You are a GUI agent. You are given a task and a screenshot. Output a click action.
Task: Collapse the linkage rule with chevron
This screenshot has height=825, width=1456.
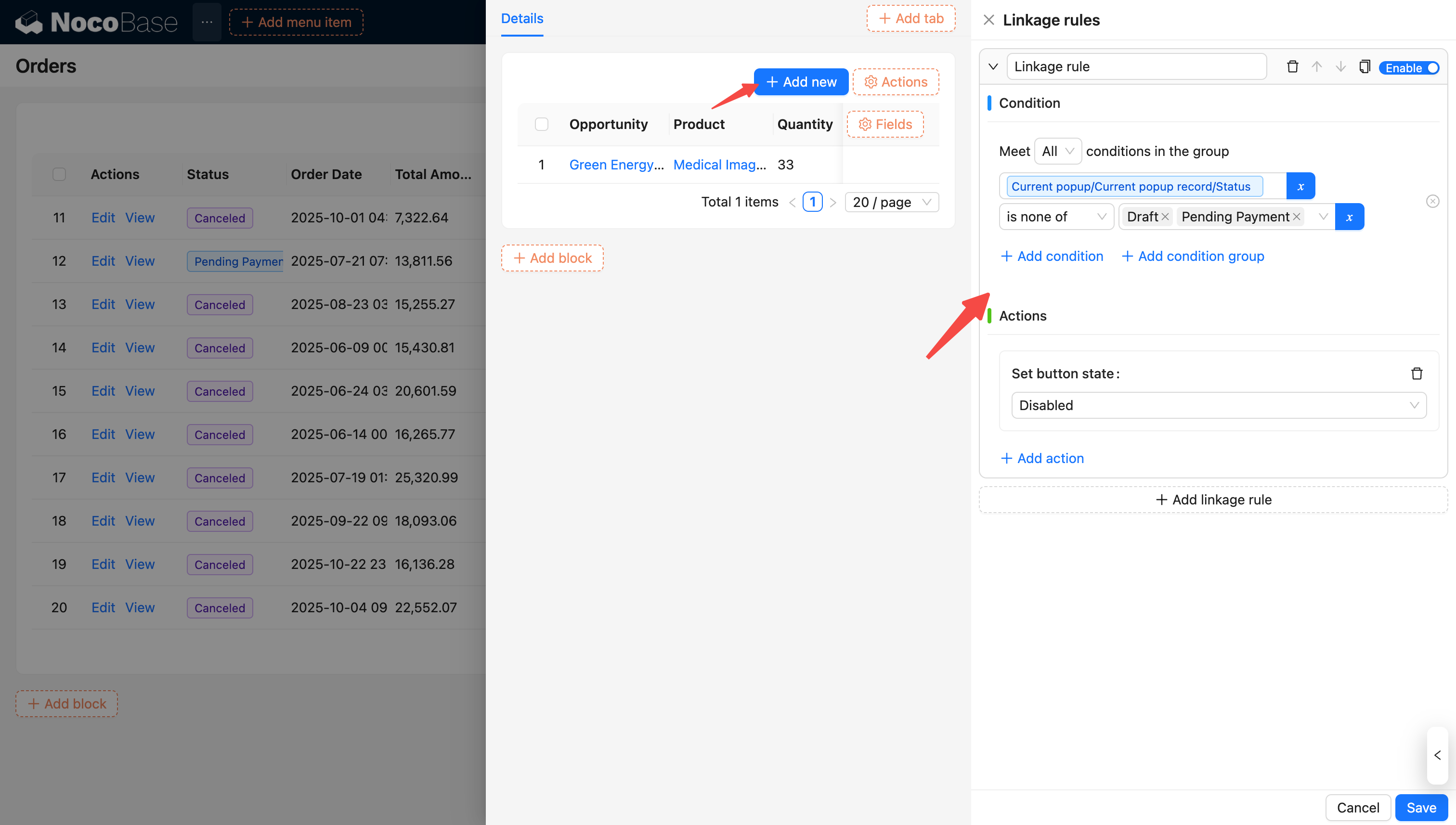coord(993,67)
